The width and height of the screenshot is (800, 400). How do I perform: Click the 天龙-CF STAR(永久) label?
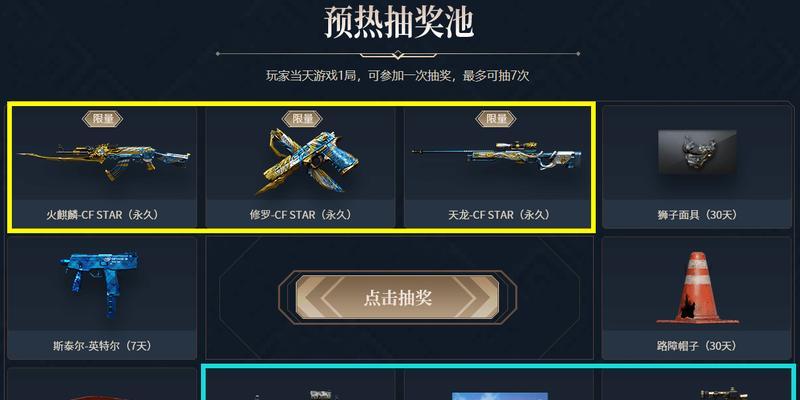[499, 215]
